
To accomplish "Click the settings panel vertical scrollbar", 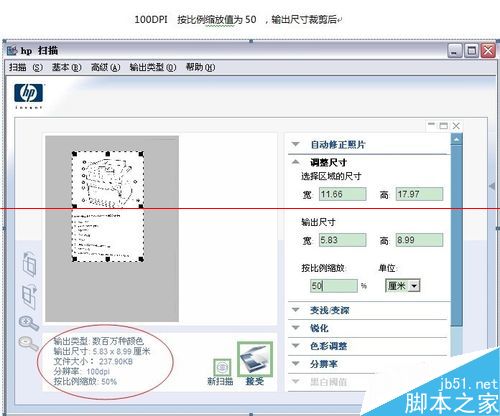I will coord(457,235).
